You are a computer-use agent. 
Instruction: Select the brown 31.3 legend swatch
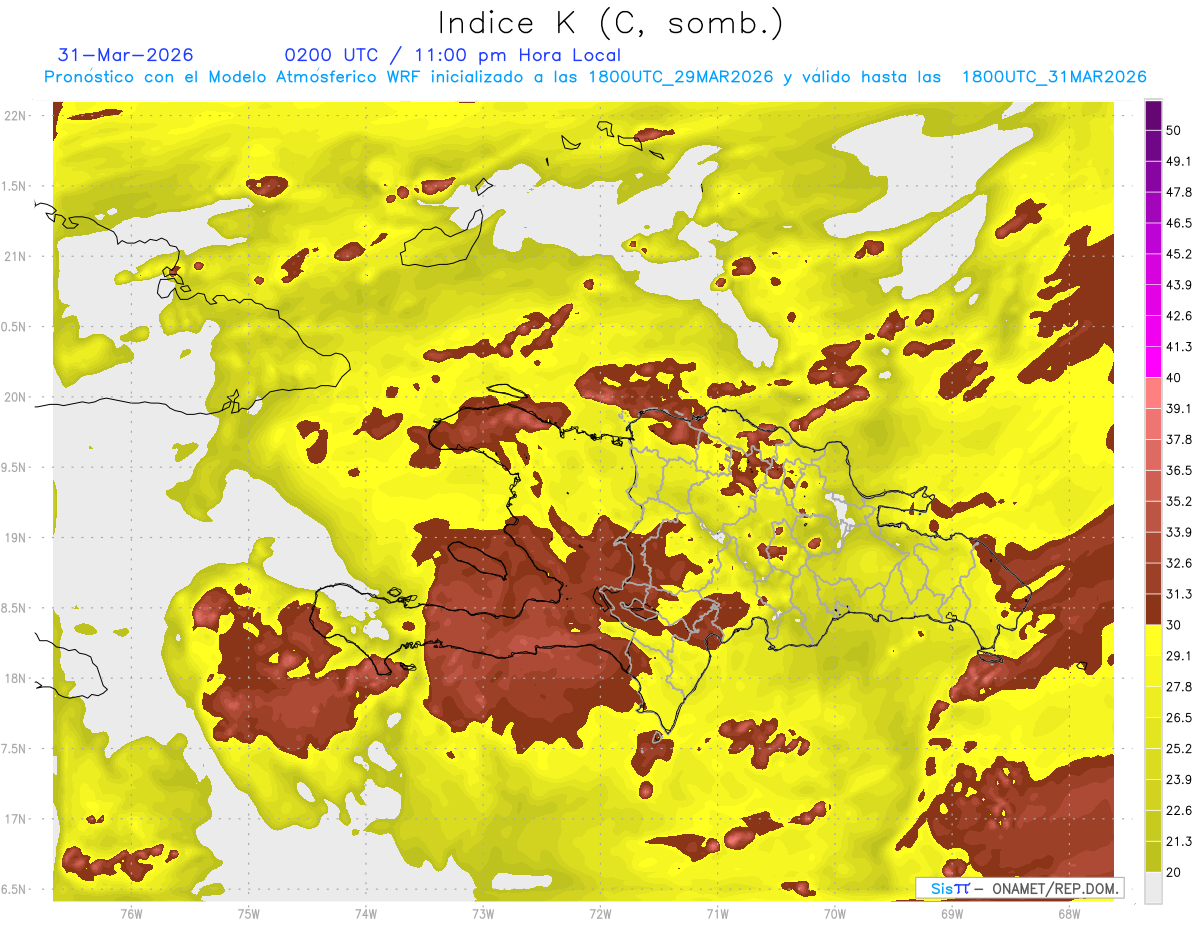click(x=1153, y=609)
